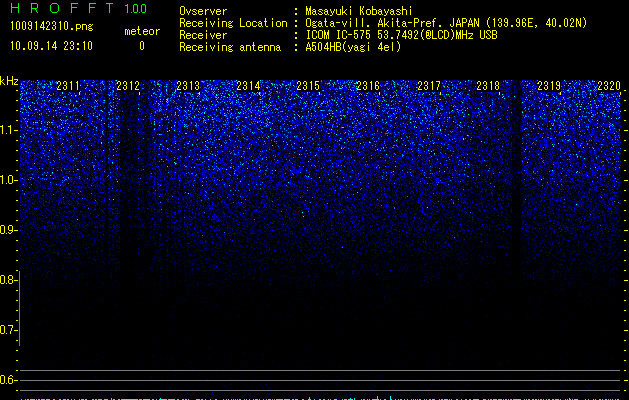Click the 1.1 kHz axis label
Viewport: 629px width, 400px height.
(8, 130)
